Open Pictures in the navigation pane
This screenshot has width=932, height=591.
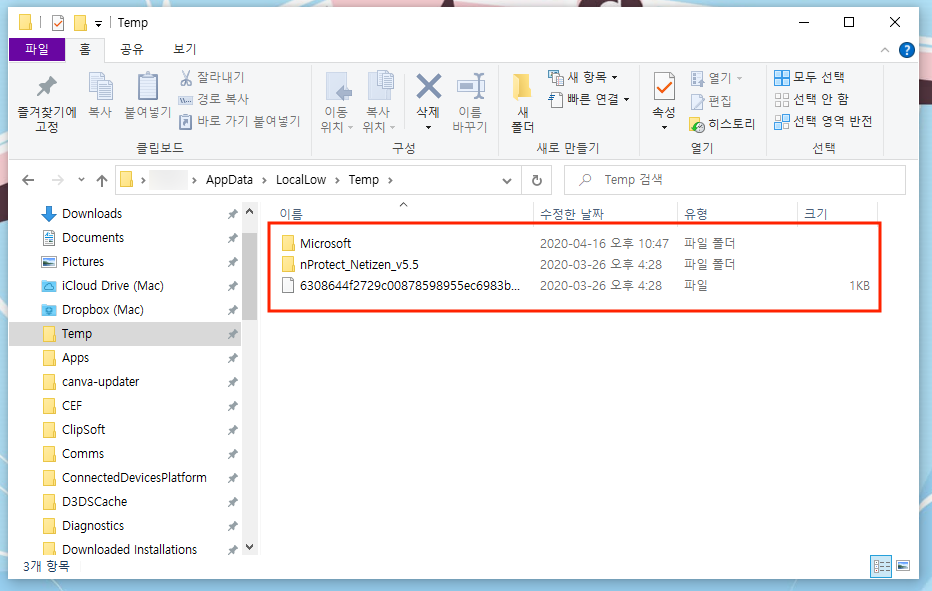83,262
